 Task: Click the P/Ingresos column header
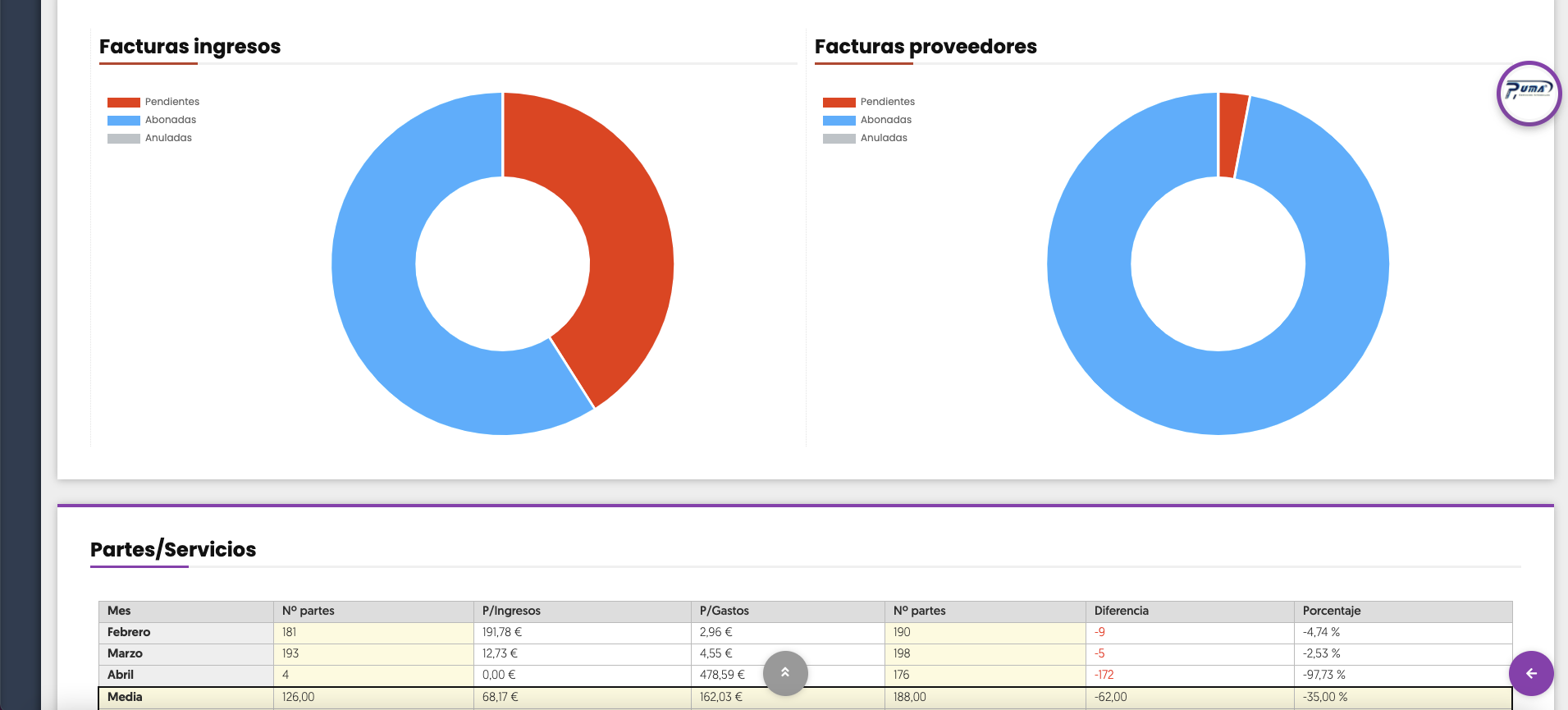click(511, 611)
